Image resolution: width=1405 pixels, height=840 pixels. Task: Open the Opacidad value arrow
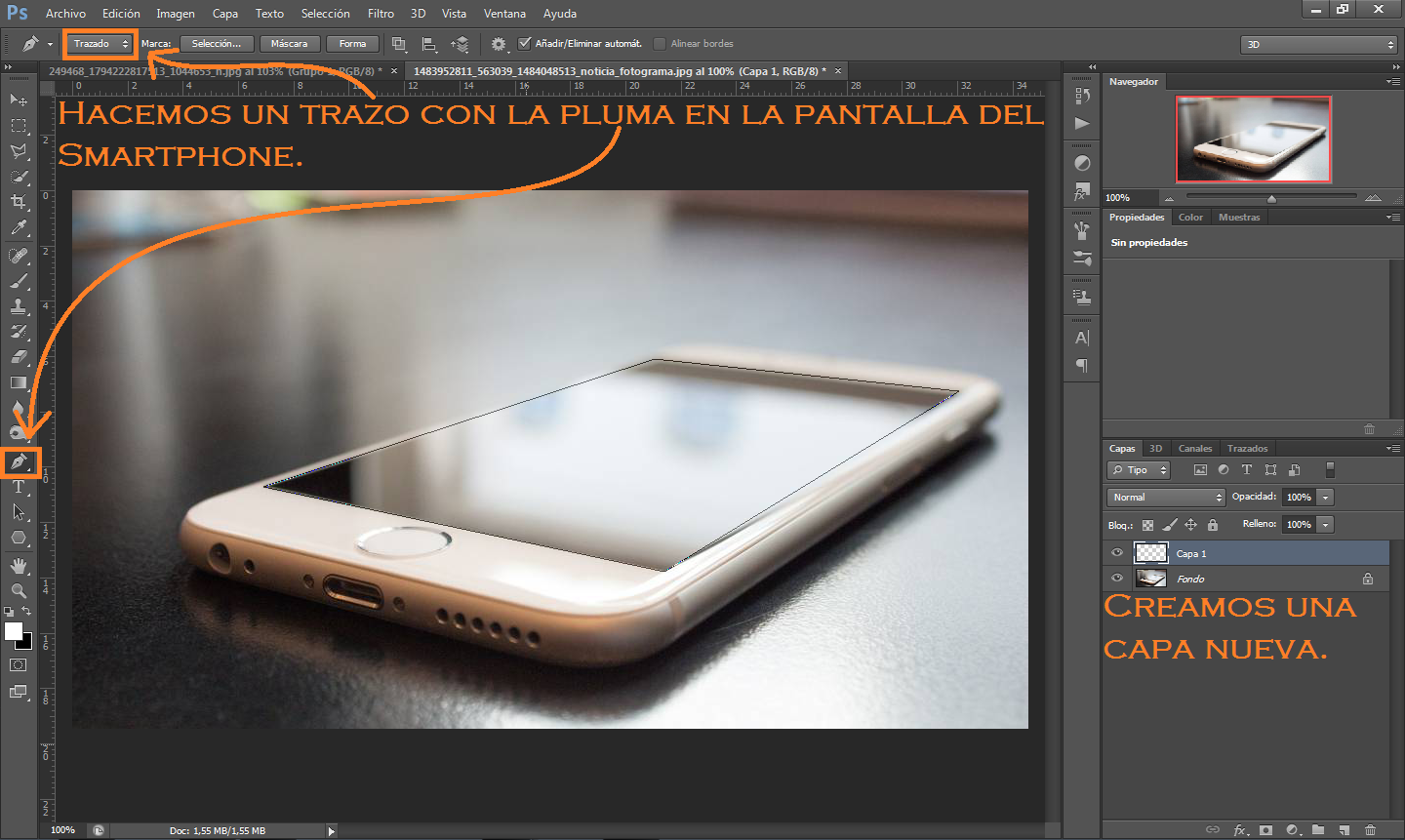(1325, 498)
